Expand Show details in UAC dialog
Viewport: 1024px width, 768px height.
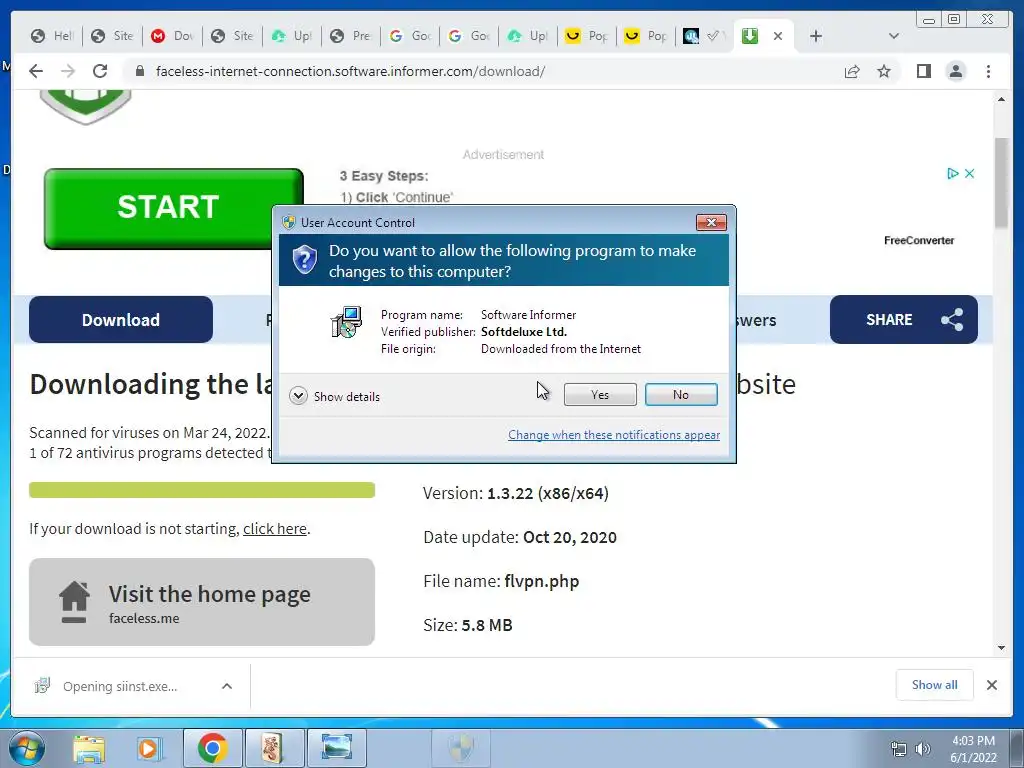334,396
